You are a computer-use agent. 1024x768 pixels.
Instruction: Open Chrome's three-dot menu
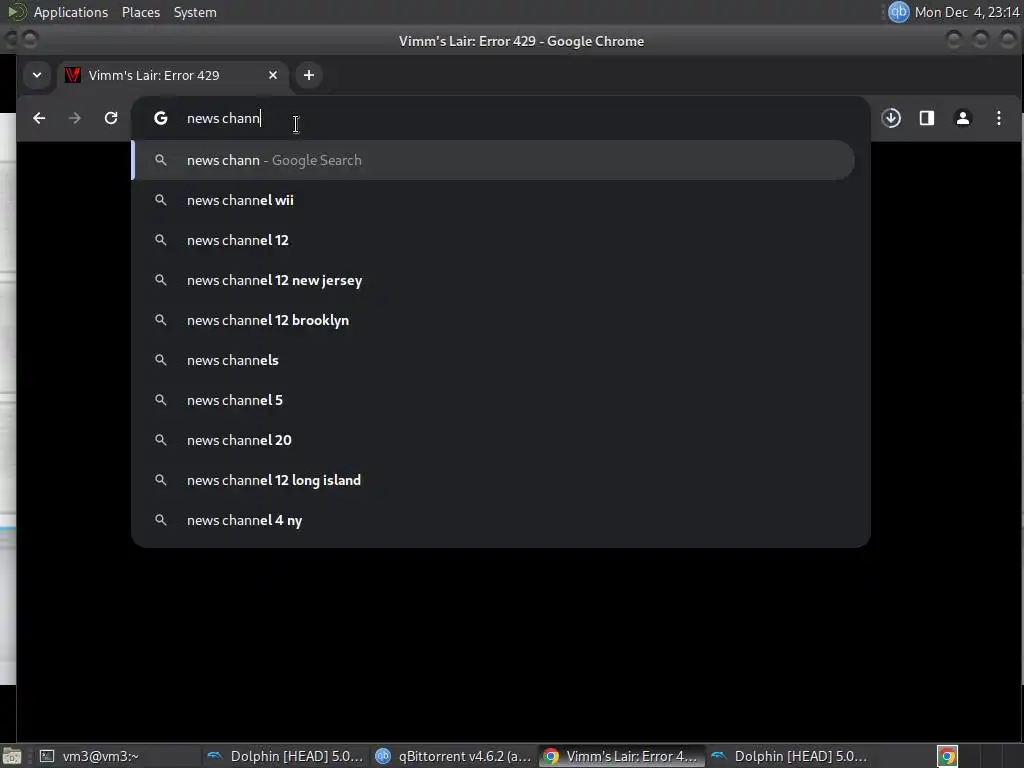[999, 118]
